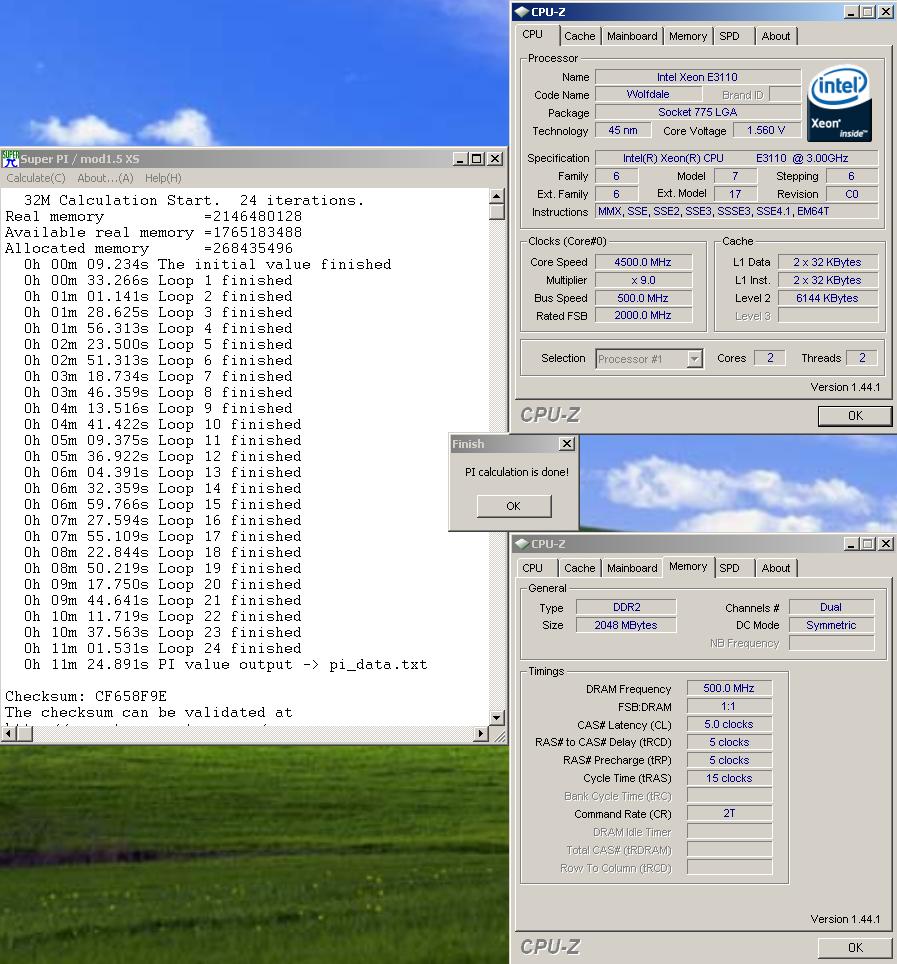Open the Calculate(C) menu in Super PI
Viewport: 897px width, 964px height.
36,178
